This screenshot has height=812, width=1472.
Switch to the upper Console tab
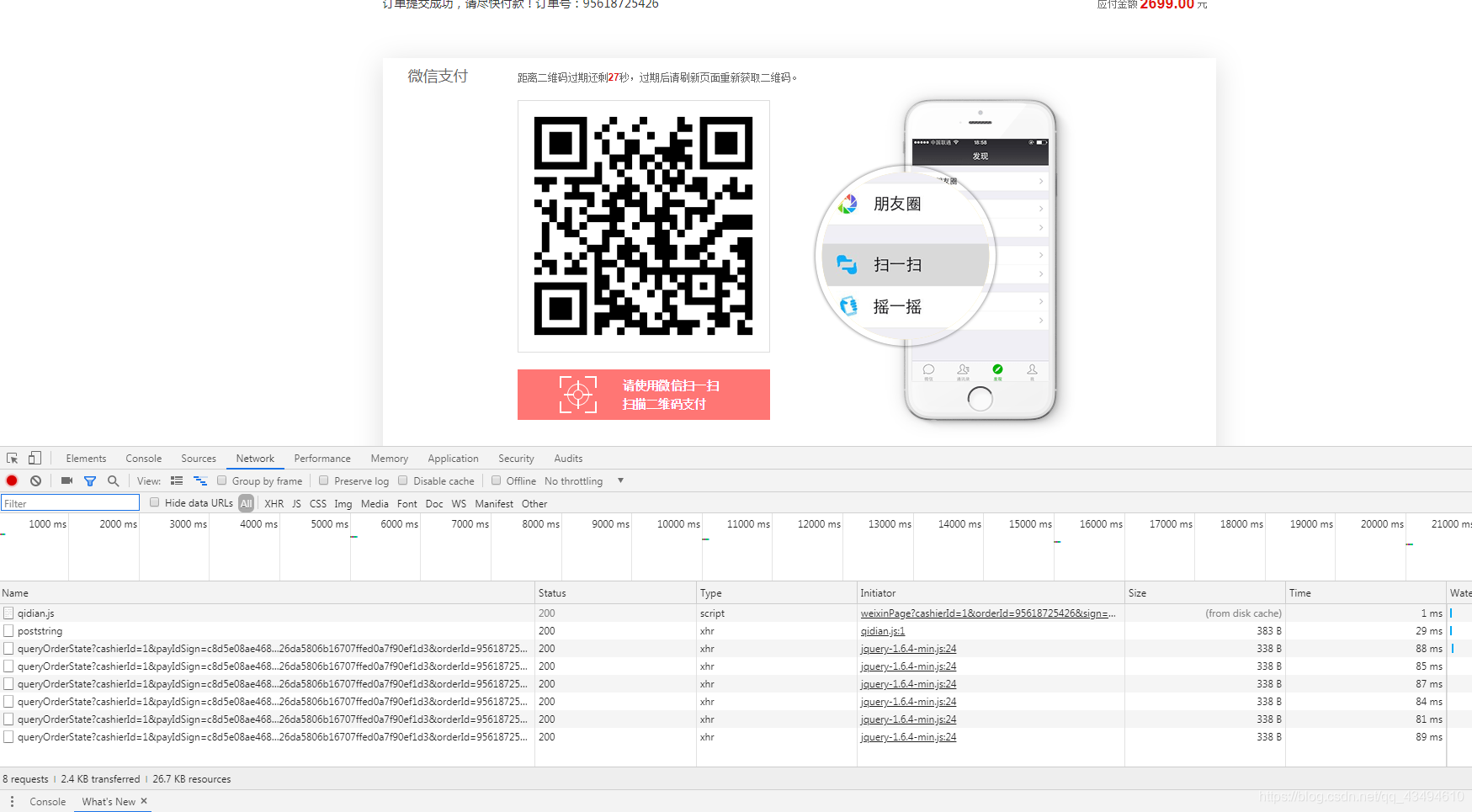point(144,459)
